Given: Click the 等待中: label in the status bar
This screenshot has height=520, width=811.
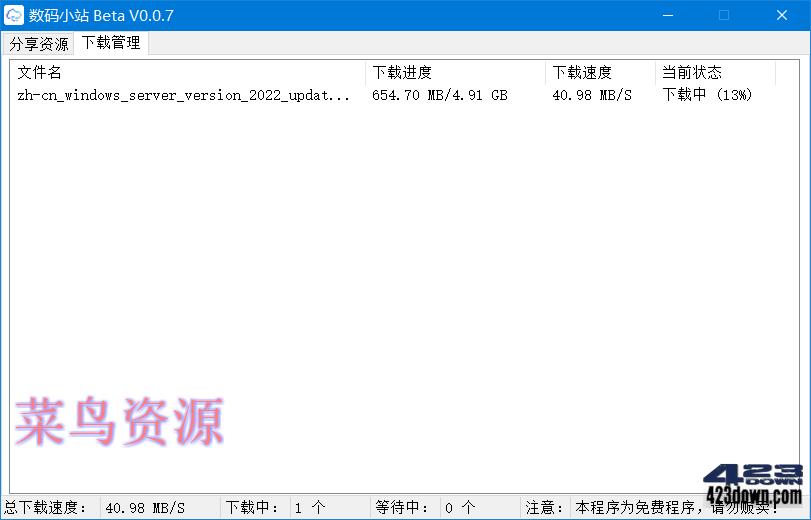Looking at the screenshot, I should [x=402, y=508].
